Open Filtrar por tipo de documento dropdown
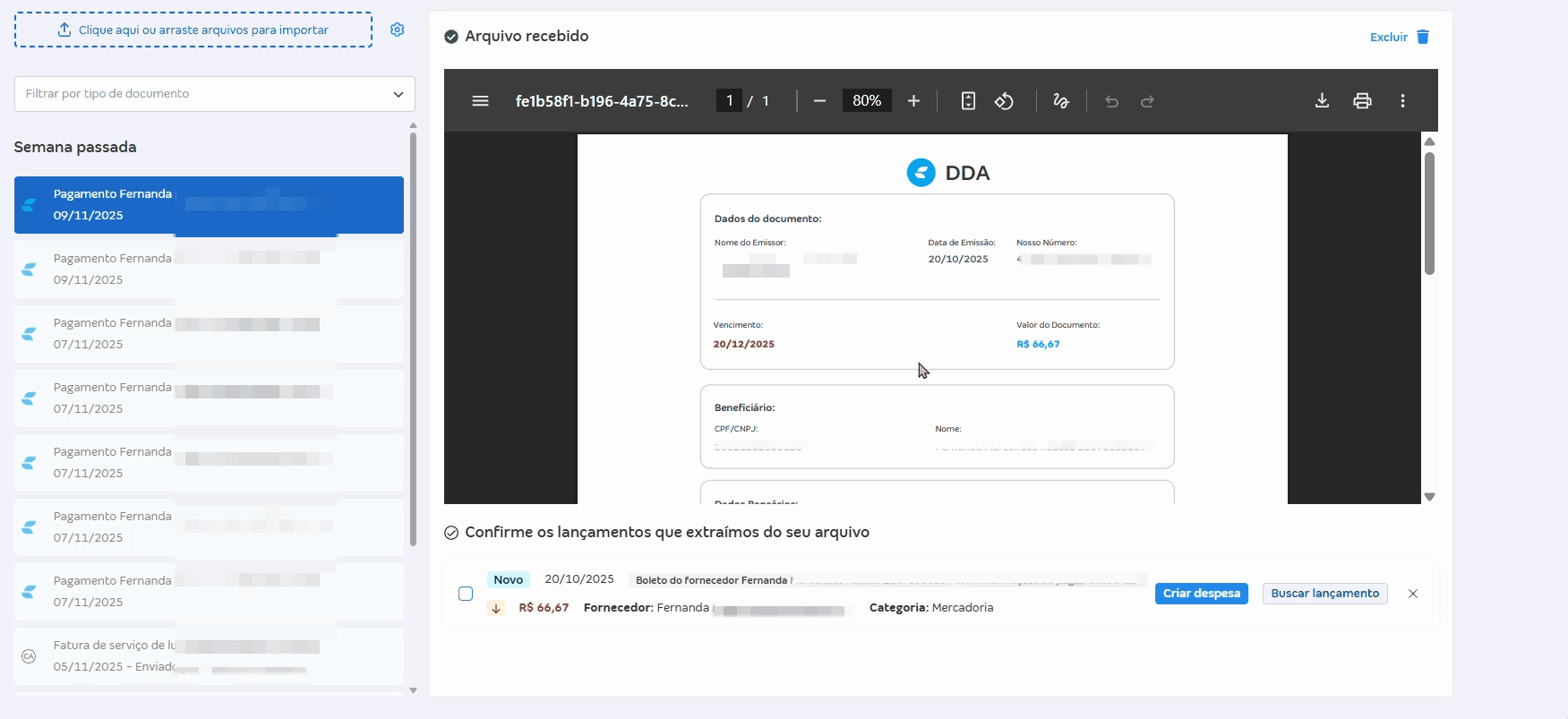 pyautogui.click(x=215, y=94)
